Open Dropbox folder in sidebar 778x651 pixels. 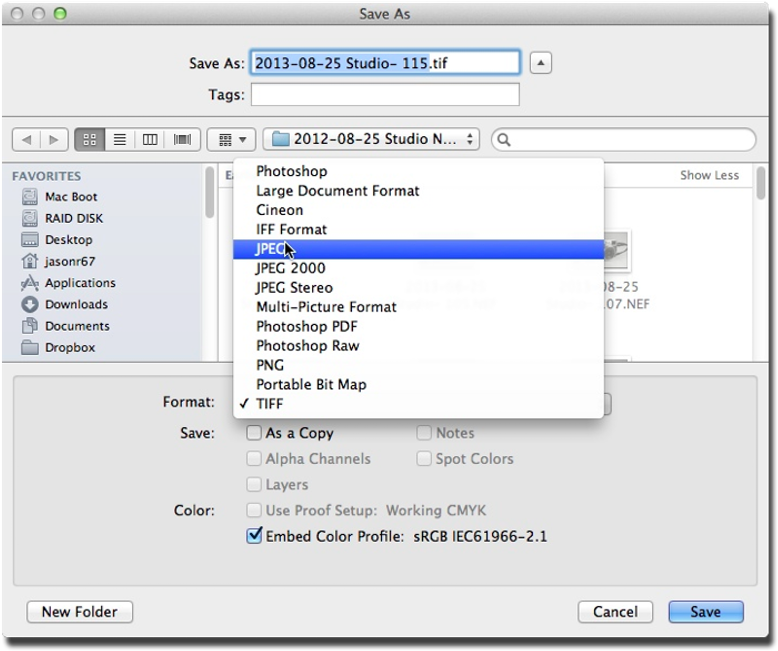(69, 348)
